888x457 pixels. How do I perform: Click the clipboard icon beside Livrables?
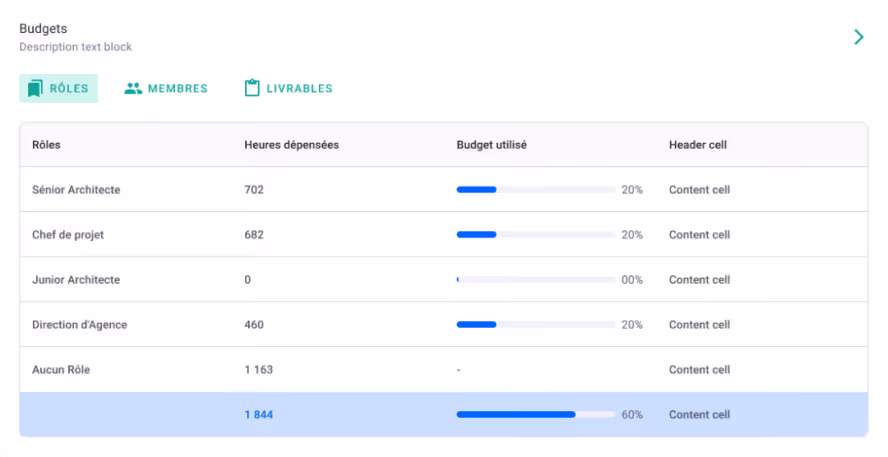tap(252, 88)
